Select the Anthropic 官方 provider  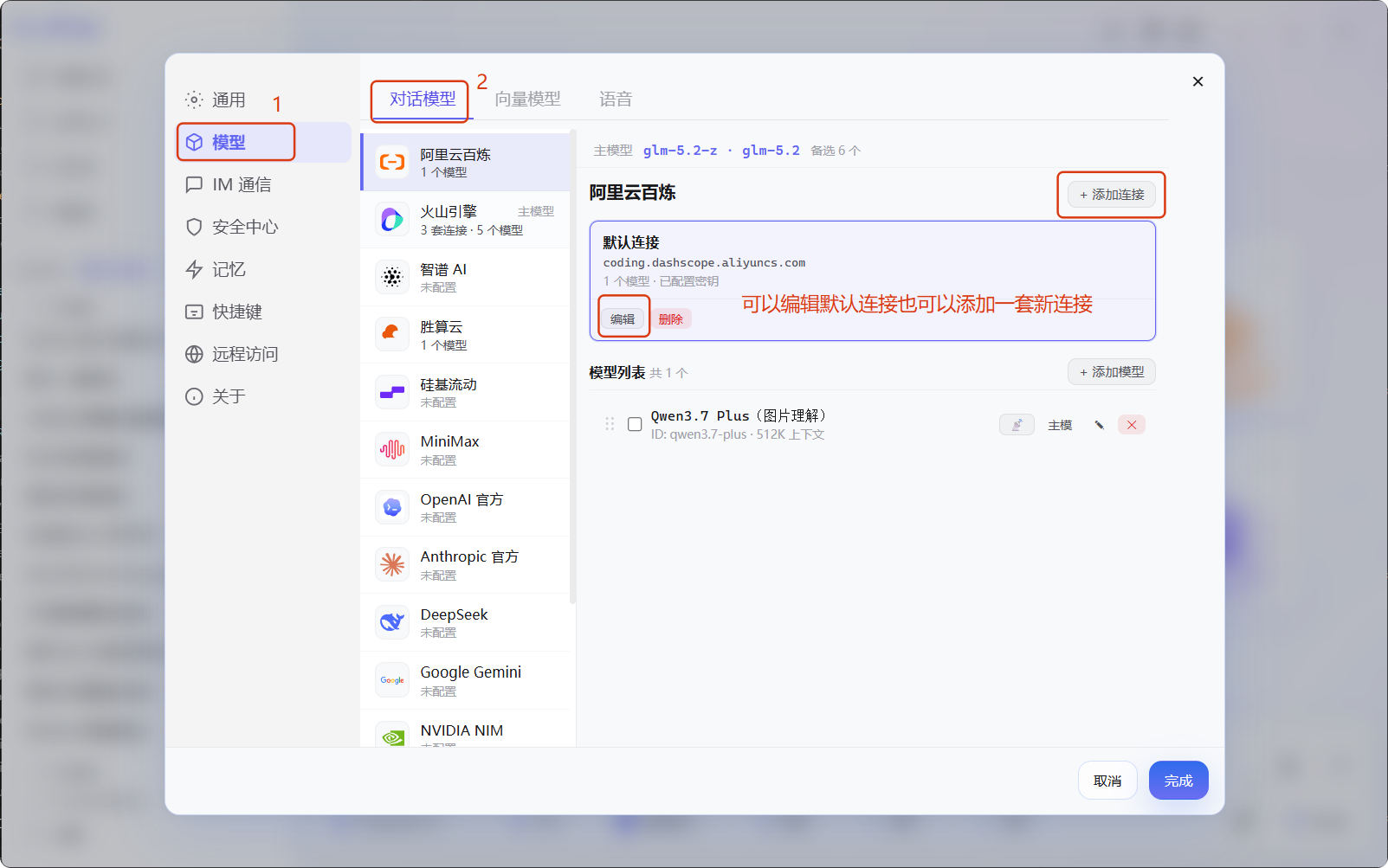pyautogui.click(x=465, y=565)
